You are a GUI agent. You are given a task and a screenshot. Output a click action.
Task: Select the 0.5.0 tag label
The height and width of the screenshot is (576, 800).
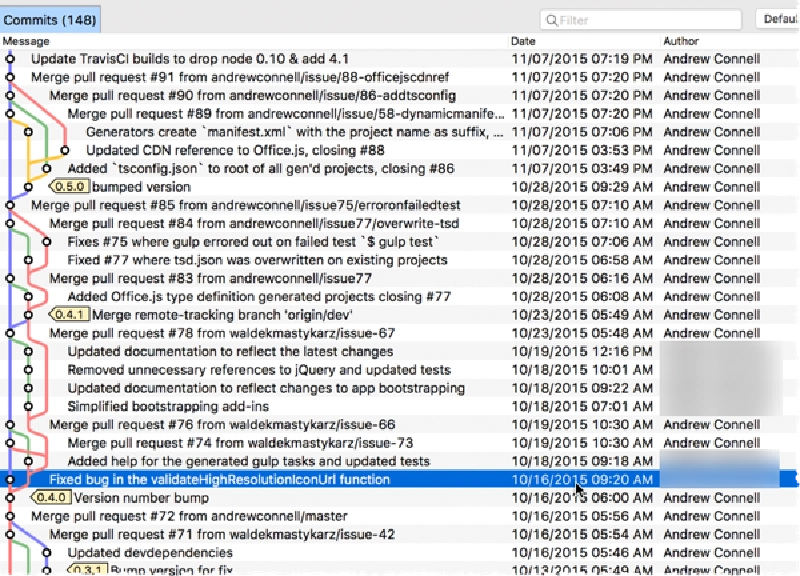(70, 187)
